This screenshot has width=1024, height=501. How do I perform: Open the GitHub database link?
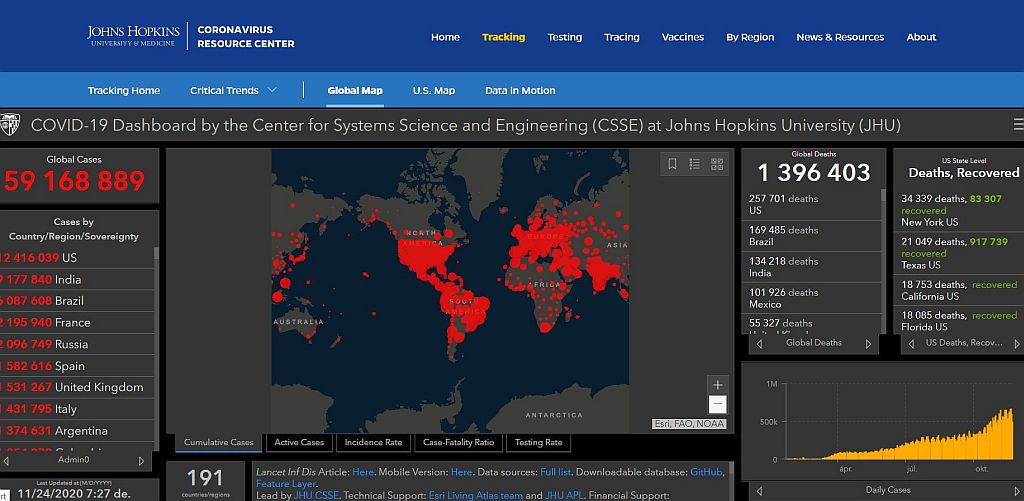coord(707,472)
